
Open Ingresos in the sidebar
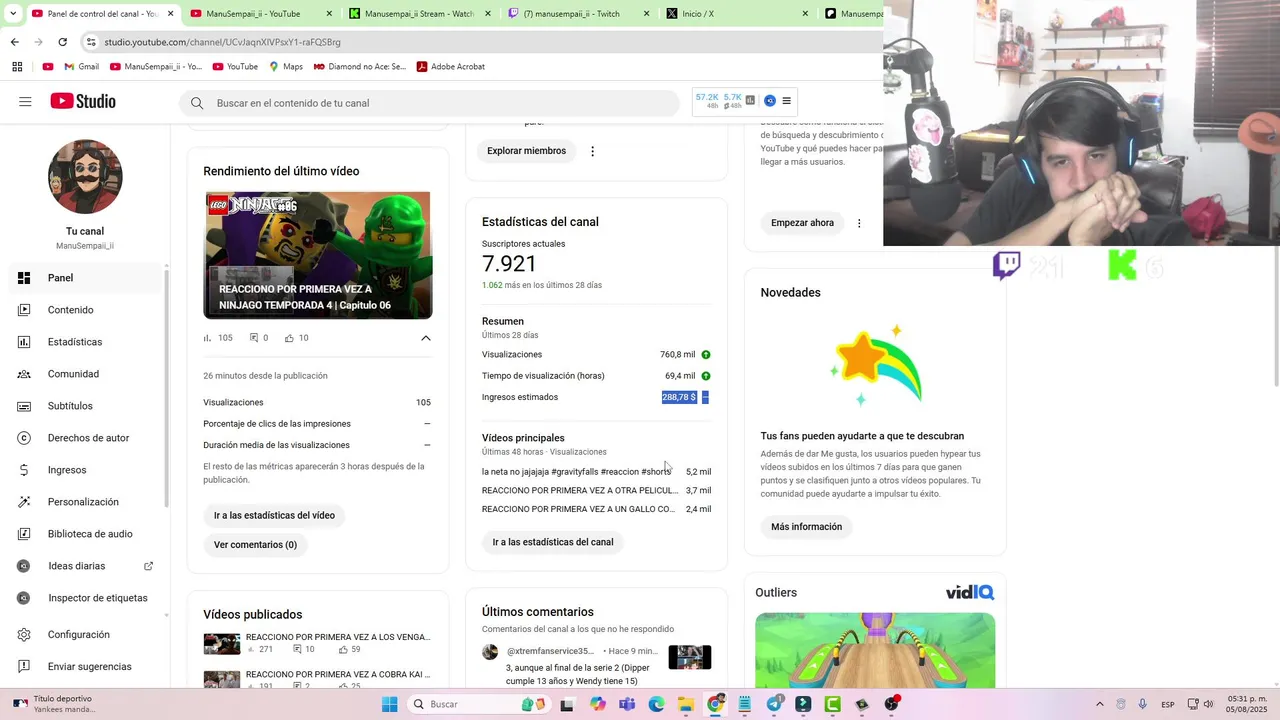(x=84, y=470)
